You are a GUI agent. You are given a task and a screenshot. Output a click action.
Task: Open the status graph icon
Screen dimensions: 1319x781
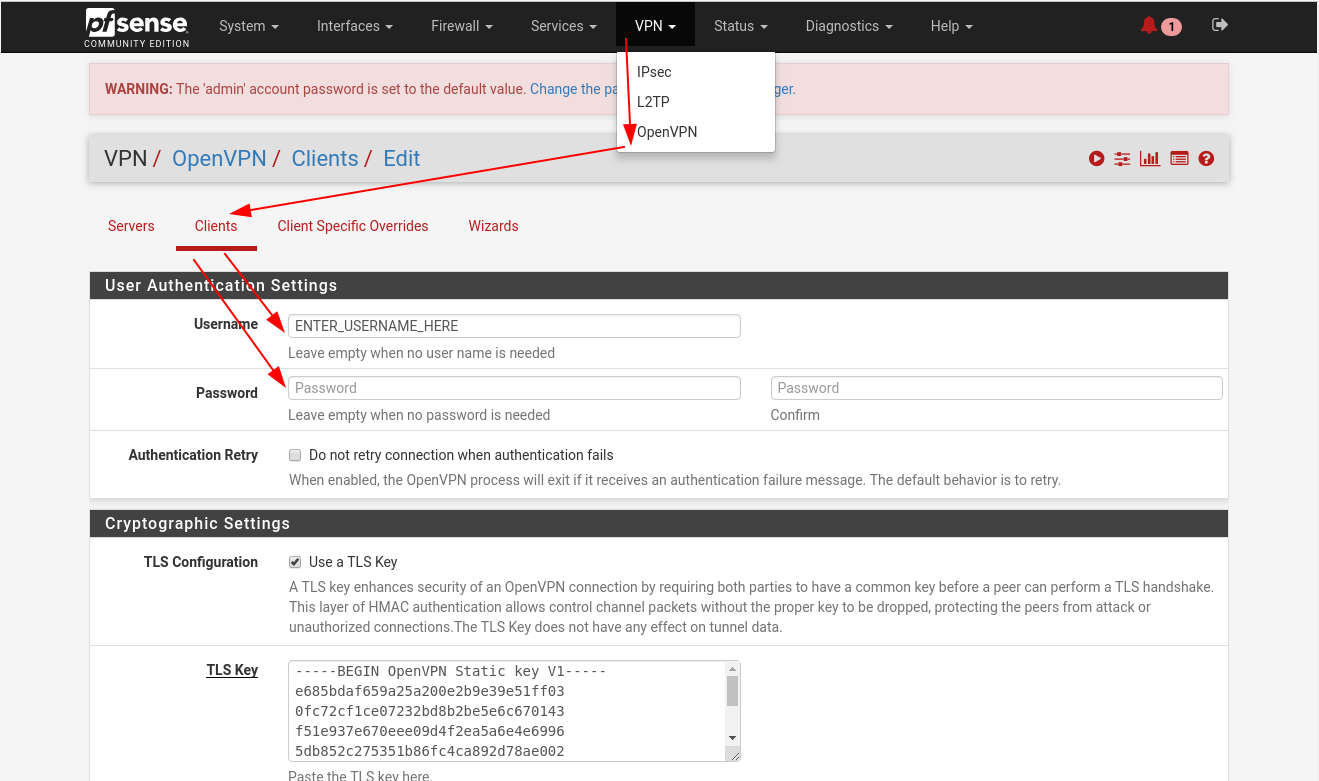pyautogui.click(x=1150, y=158)
